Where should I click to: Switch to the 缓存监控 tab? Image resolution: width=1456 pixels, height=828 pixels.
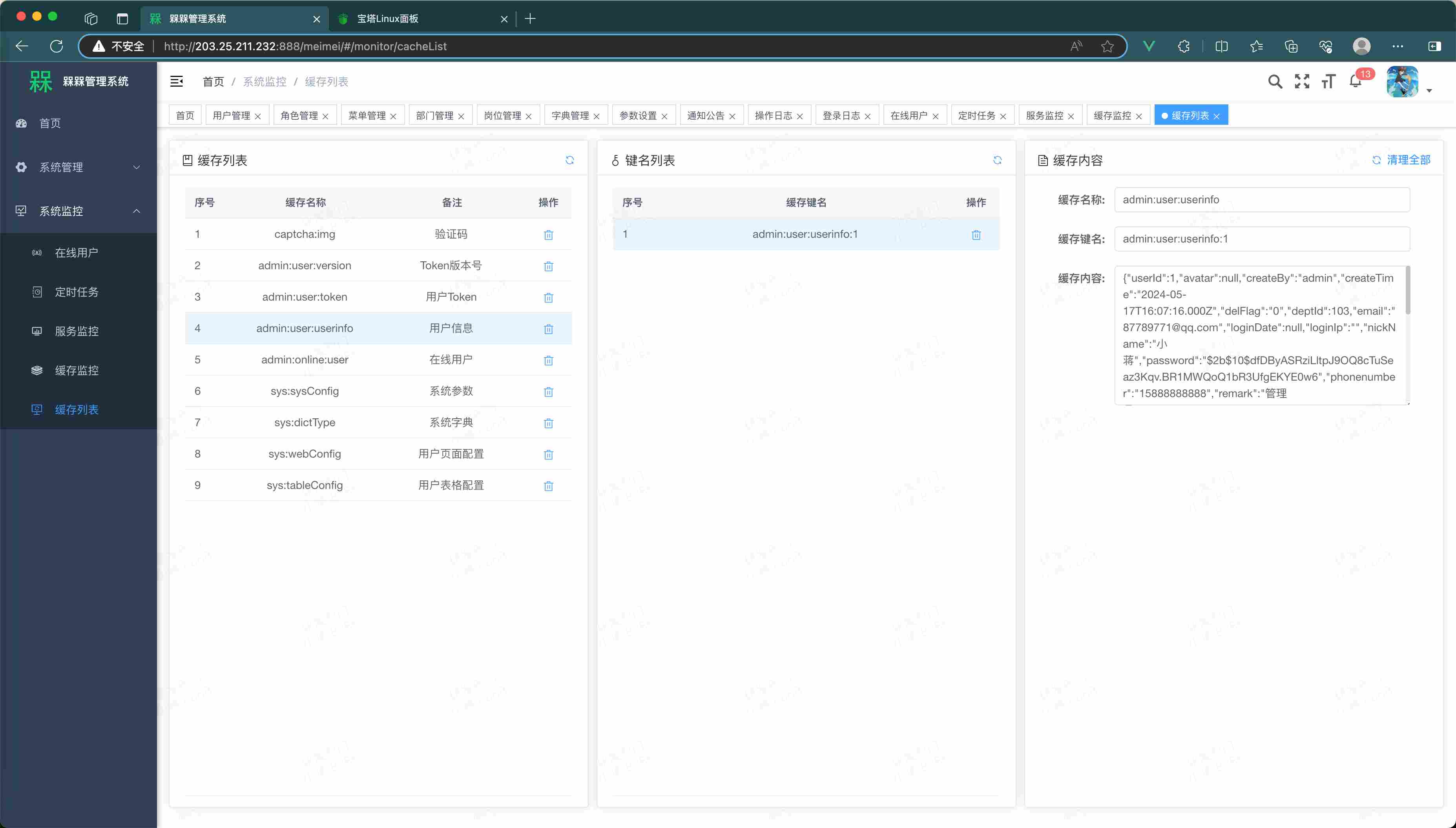click(1112, 115)
